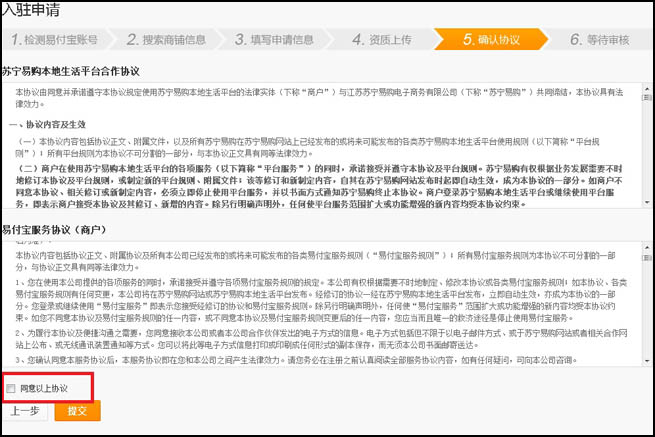Viewport: 655px width, 437px height.
Task: Click the bold paragraph starting （二）商户在使用
Action: pyautogui.click(x=319, y=186)
